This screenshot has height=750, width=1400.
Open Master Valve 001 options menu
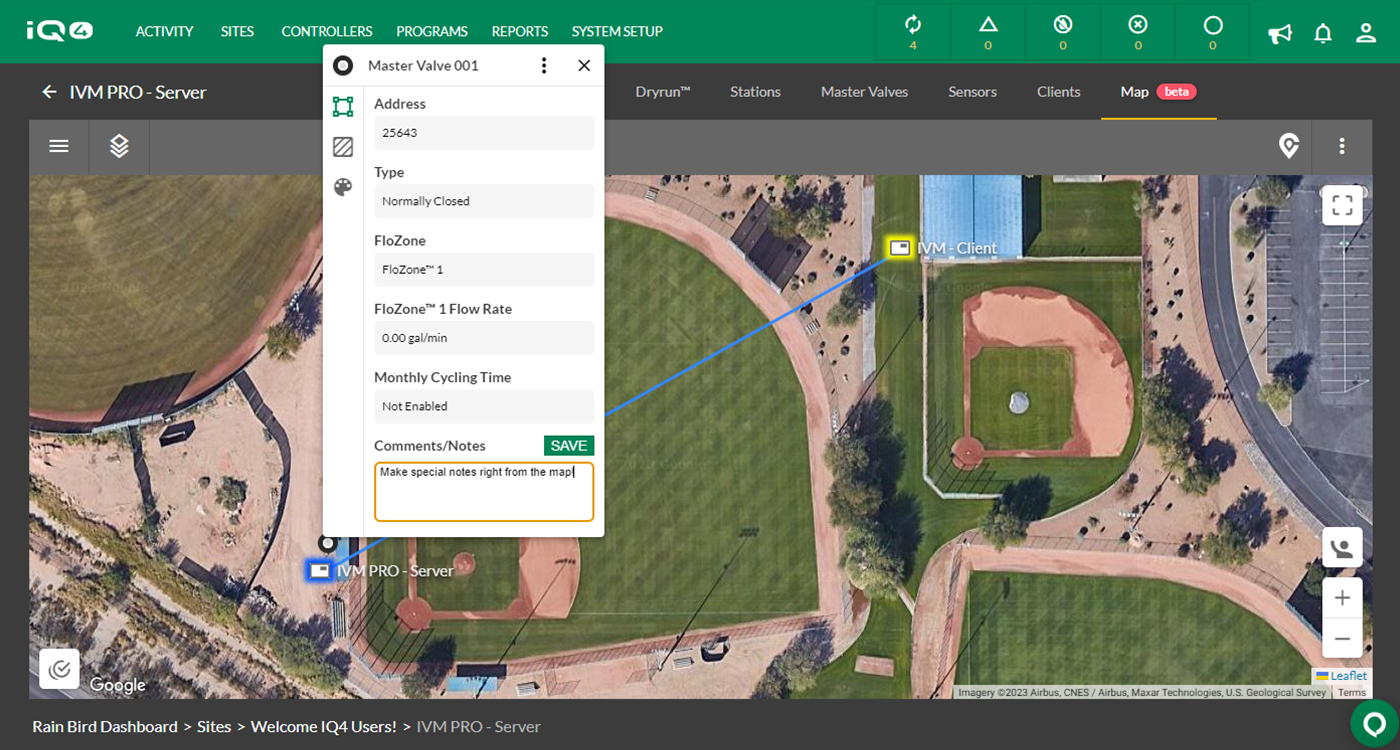pos(544,65)
